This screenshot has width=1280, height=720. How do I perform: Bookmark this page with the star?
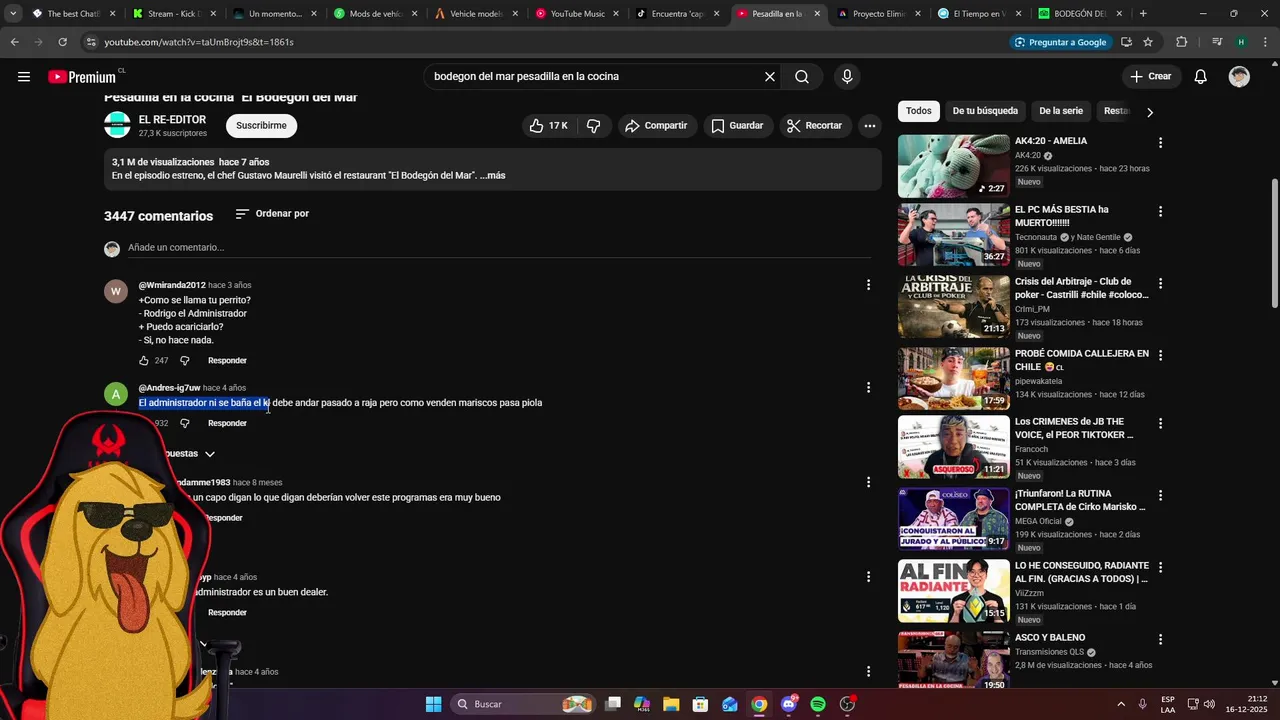pos(1148,42)
